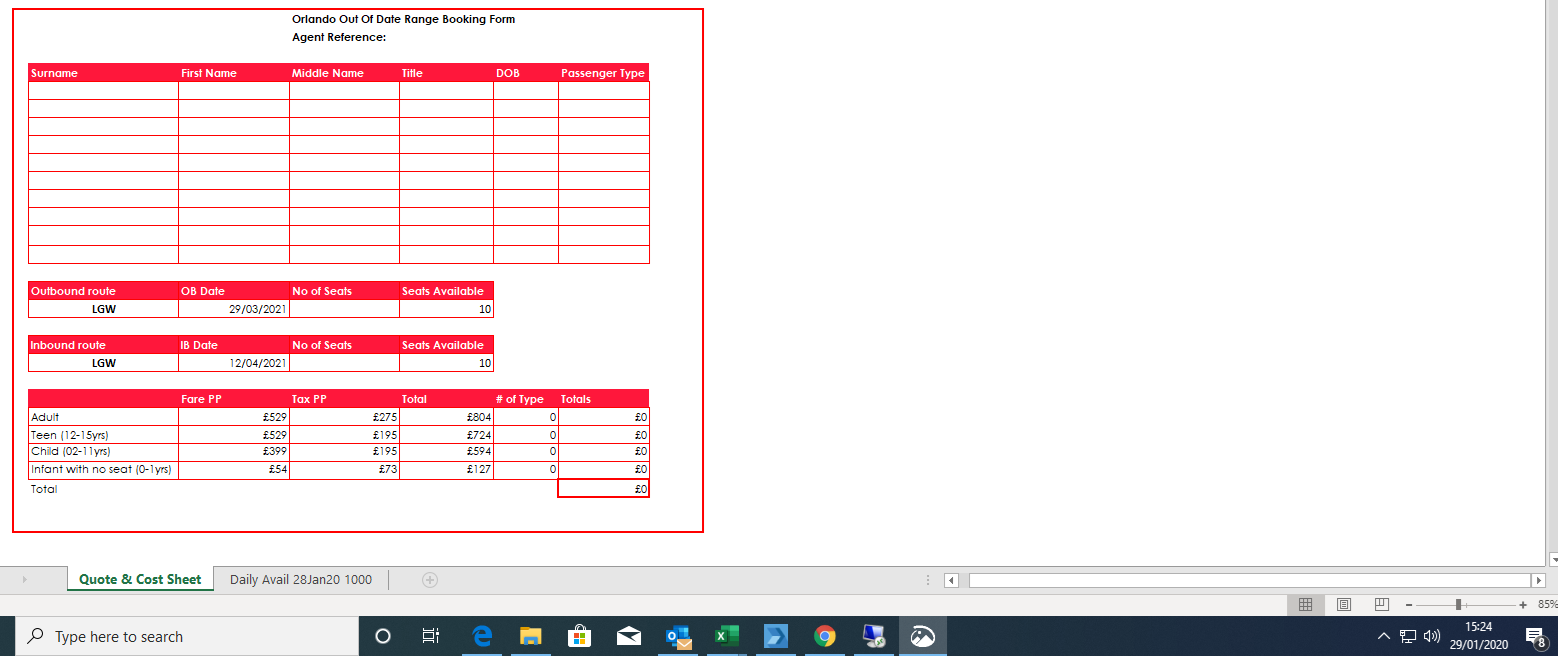Select Adult # of Type cell showing 0
This screenshot has height=656, width=1558.
(526, 417)
